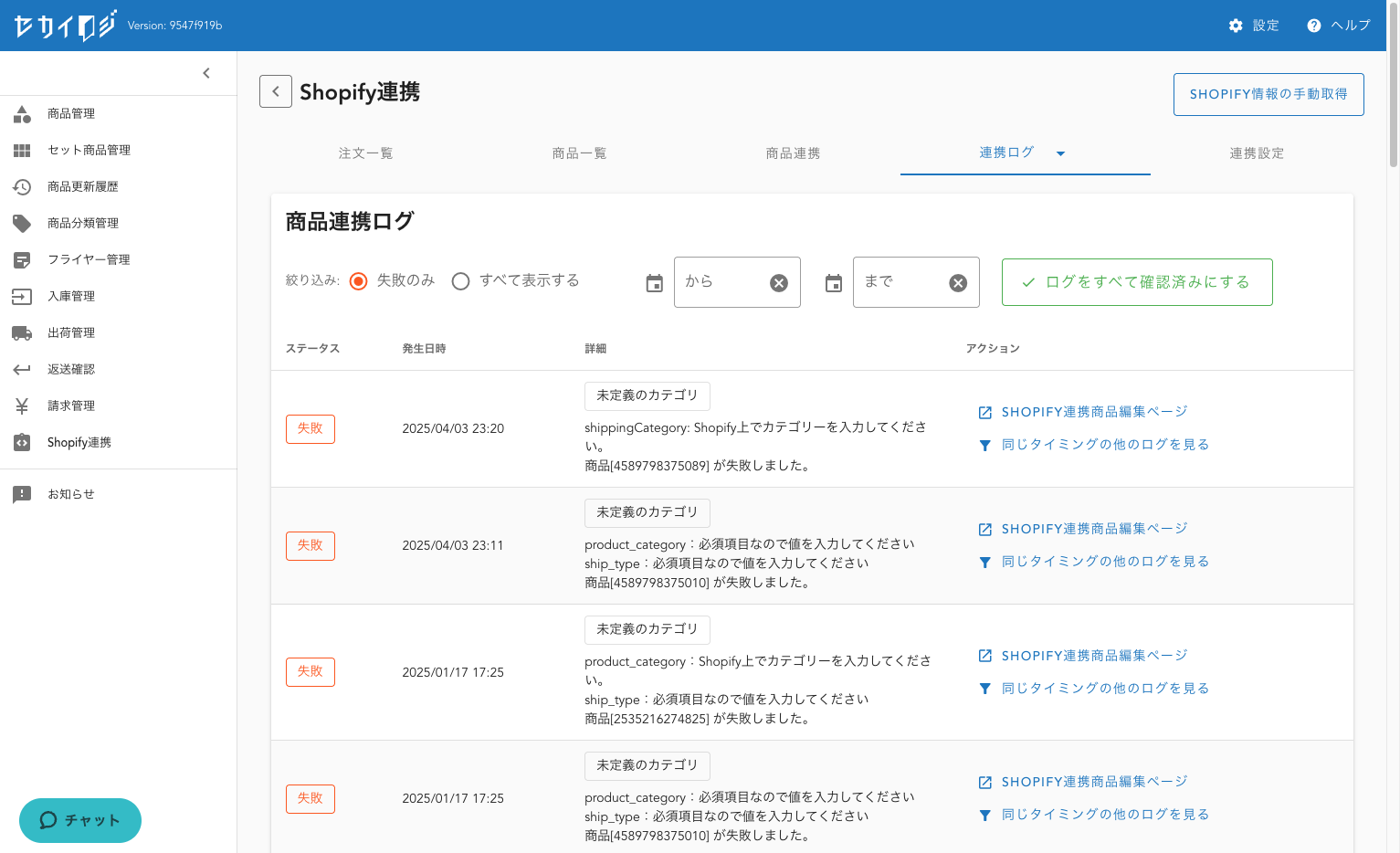Collapse the left sidebar with the chevron

click(x=206, y=73)
